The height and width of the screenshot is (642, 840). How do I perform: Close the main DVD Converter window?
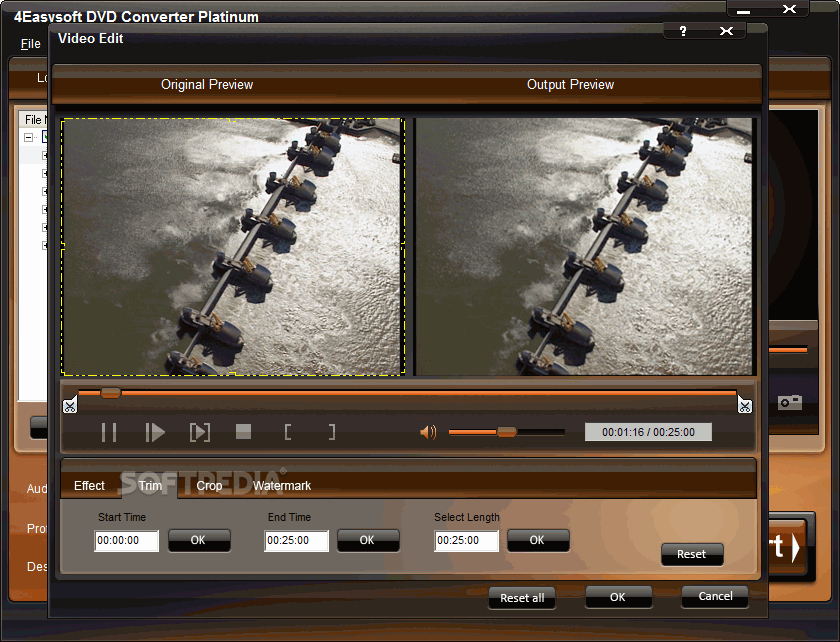pyautogui.click(x=789, y=9)
